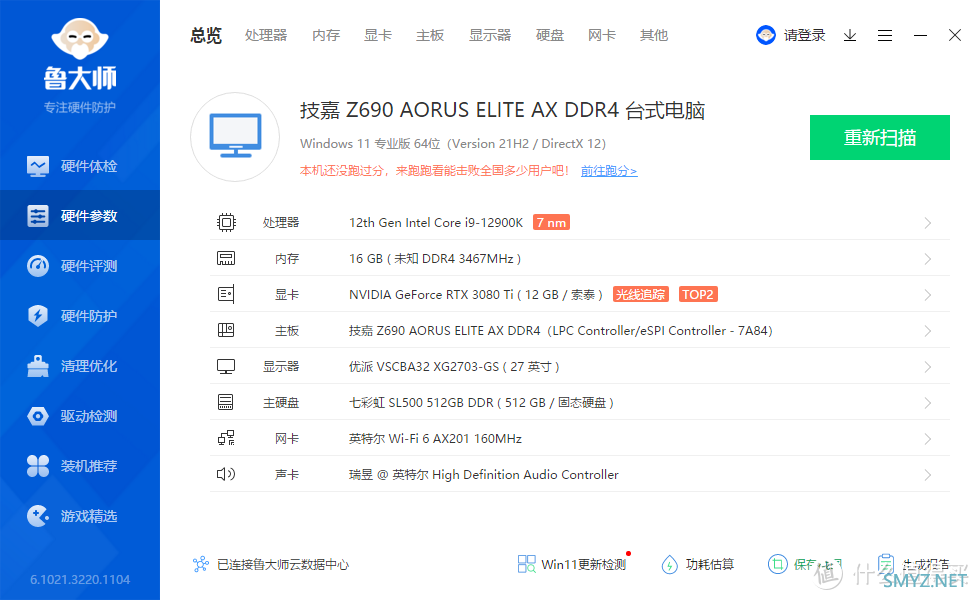Viewport: 980px width, 600px height.
Task: Expand the 显示器 row chevron
Action: tap(928, 367)
